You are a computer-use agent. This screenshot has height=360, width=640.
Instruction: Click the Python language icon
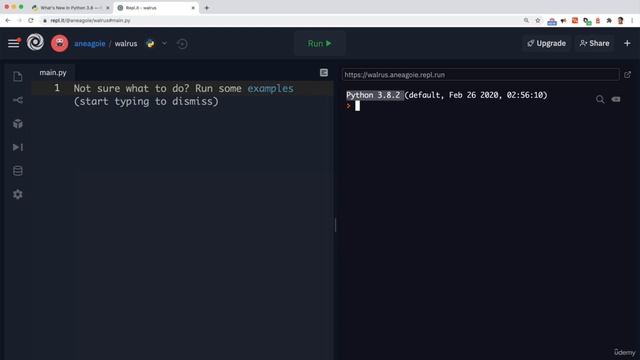pyautogui.click(x=150, y=43)
